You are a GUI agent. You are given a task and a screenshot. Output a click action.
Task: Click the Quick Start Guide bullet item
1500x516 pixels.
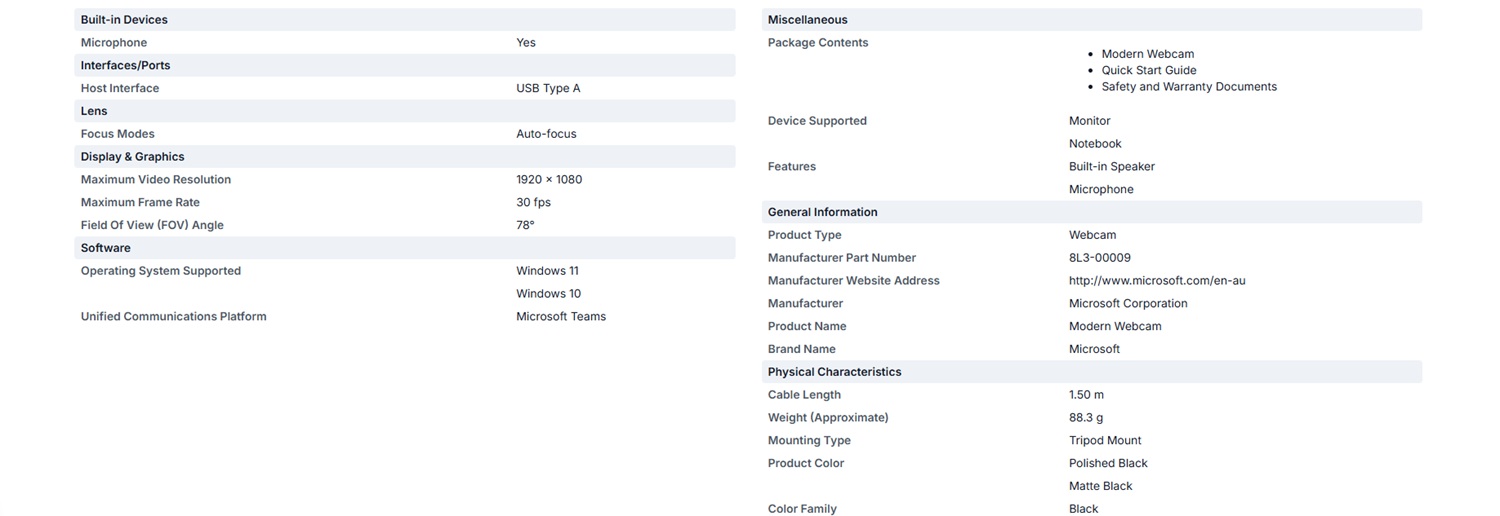[1148, 70]
